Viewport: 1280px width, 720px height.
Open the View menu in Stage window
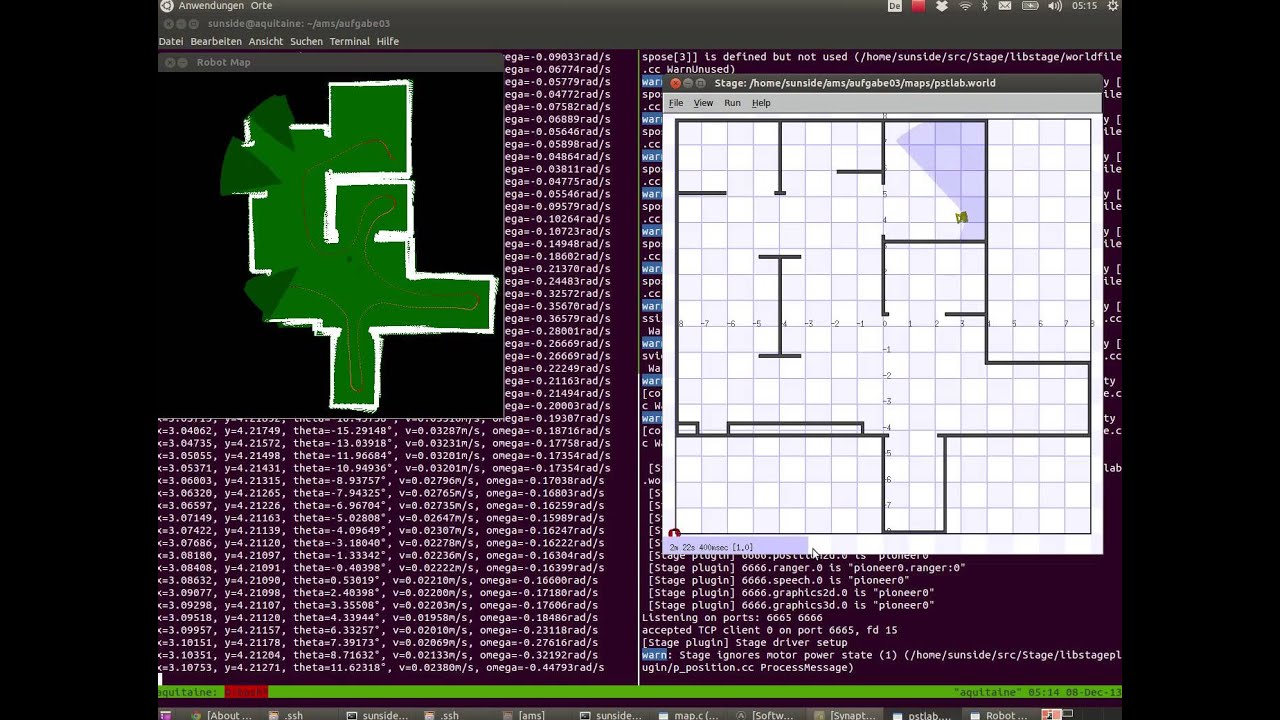[x=703, y=103]
